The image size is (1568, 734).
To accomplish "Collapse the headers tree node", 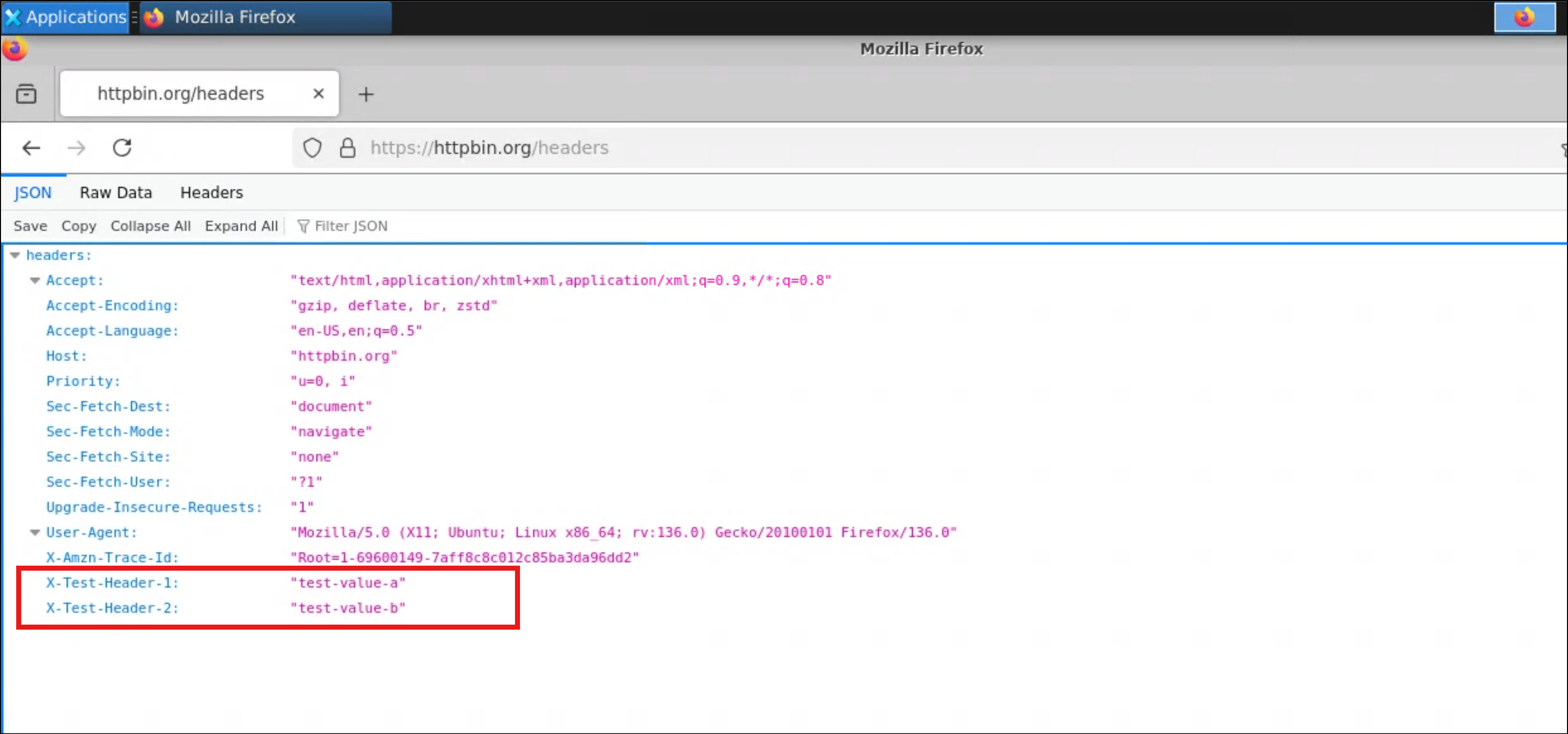I will [x=15, y=256].
